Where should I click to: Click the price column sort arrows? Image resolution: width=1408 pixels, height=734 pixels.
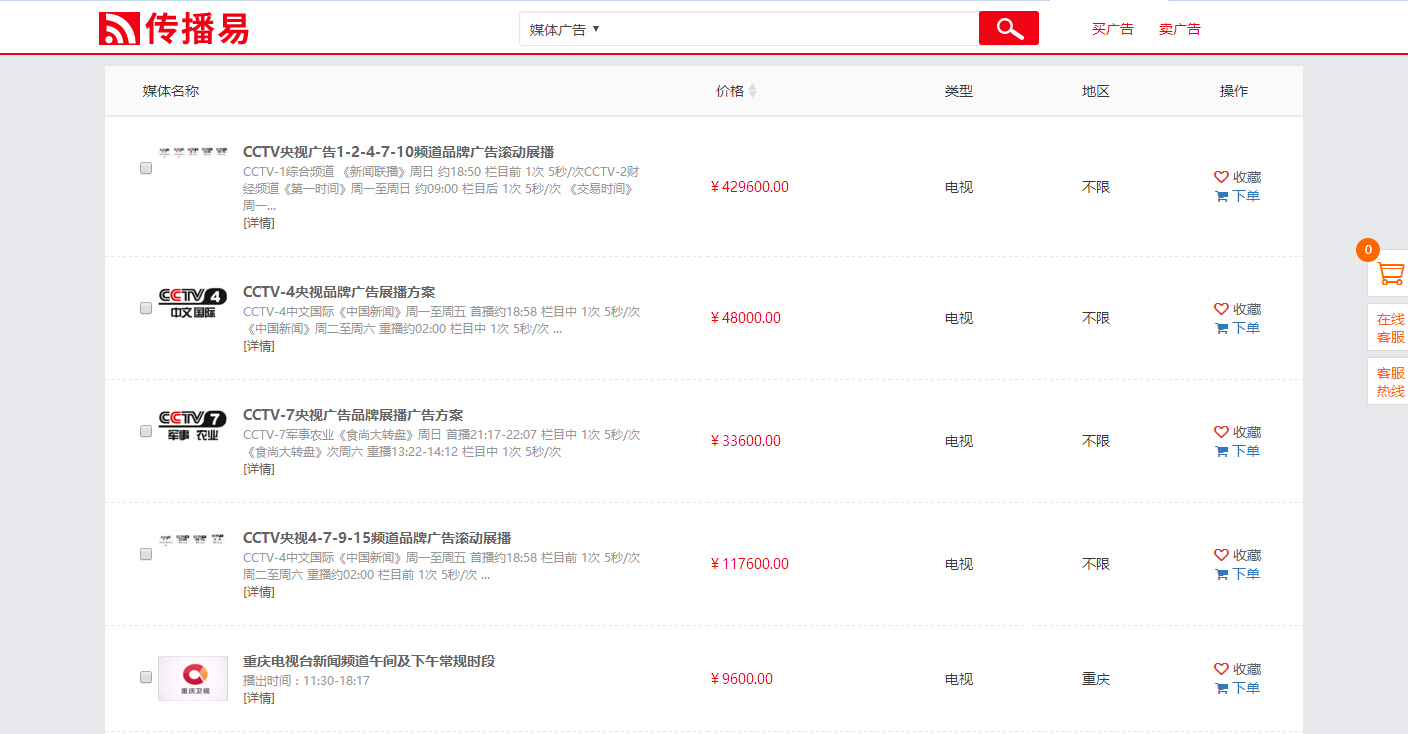[752, 91]
